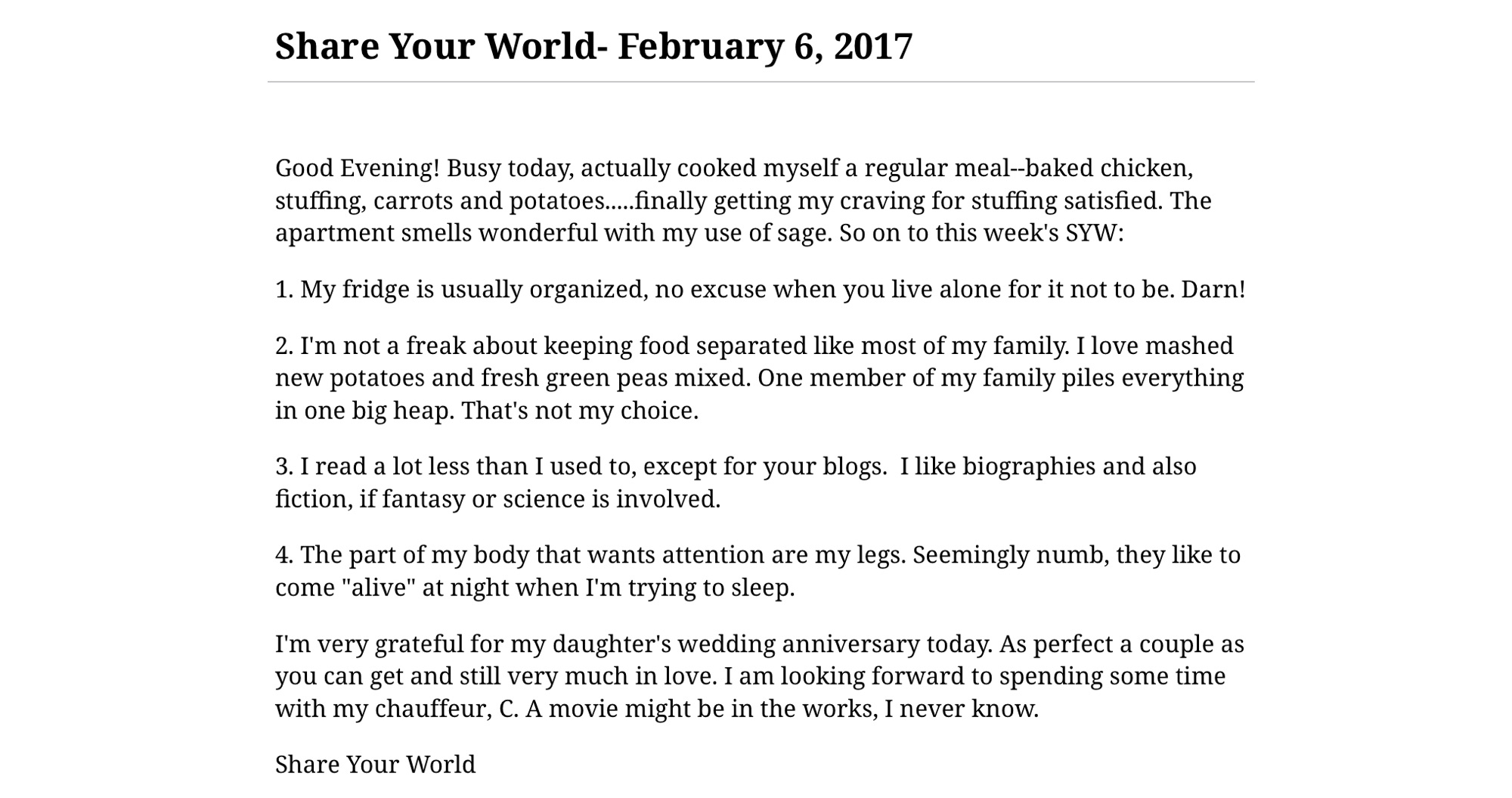Viewport: 1512px width, 798px height.
Task: Click "I'm very grateful" in the closing paragraph
Action: pos(369,644)
